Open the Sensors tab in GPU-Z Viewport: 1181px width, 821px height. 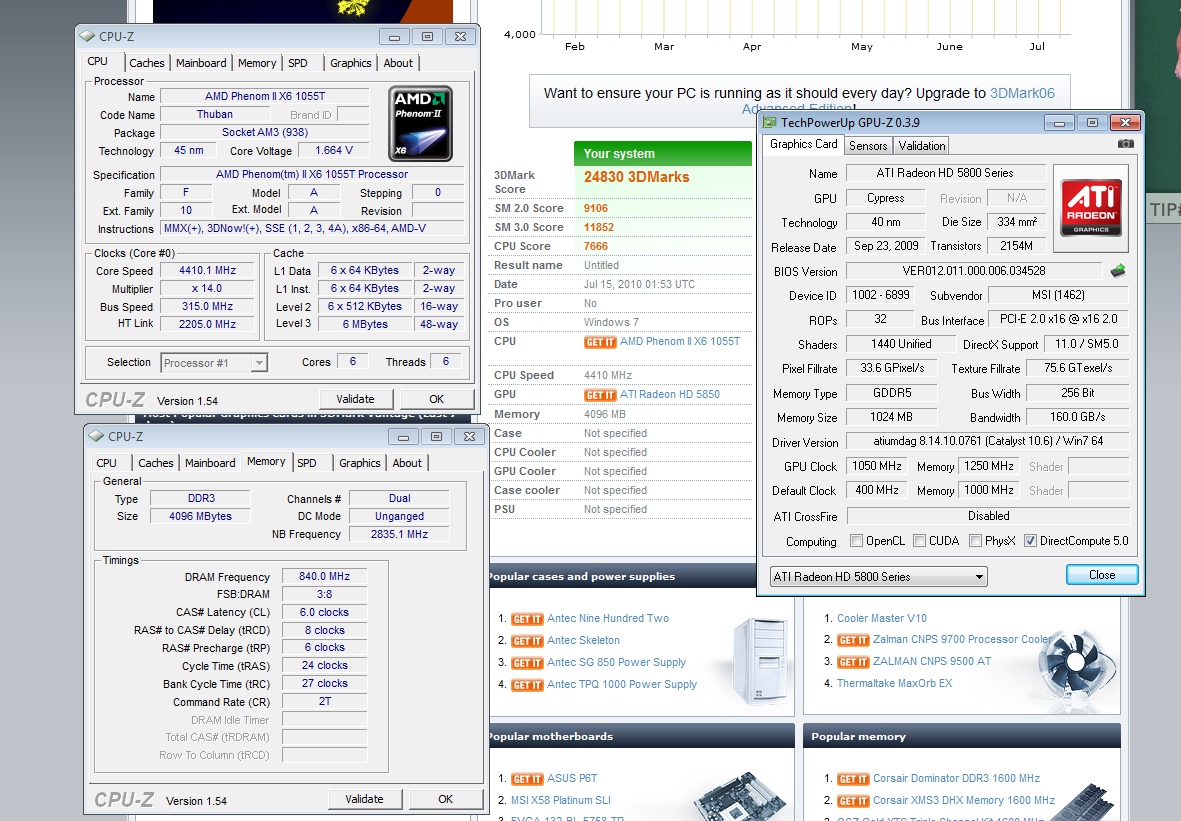[x=868, y=146]
